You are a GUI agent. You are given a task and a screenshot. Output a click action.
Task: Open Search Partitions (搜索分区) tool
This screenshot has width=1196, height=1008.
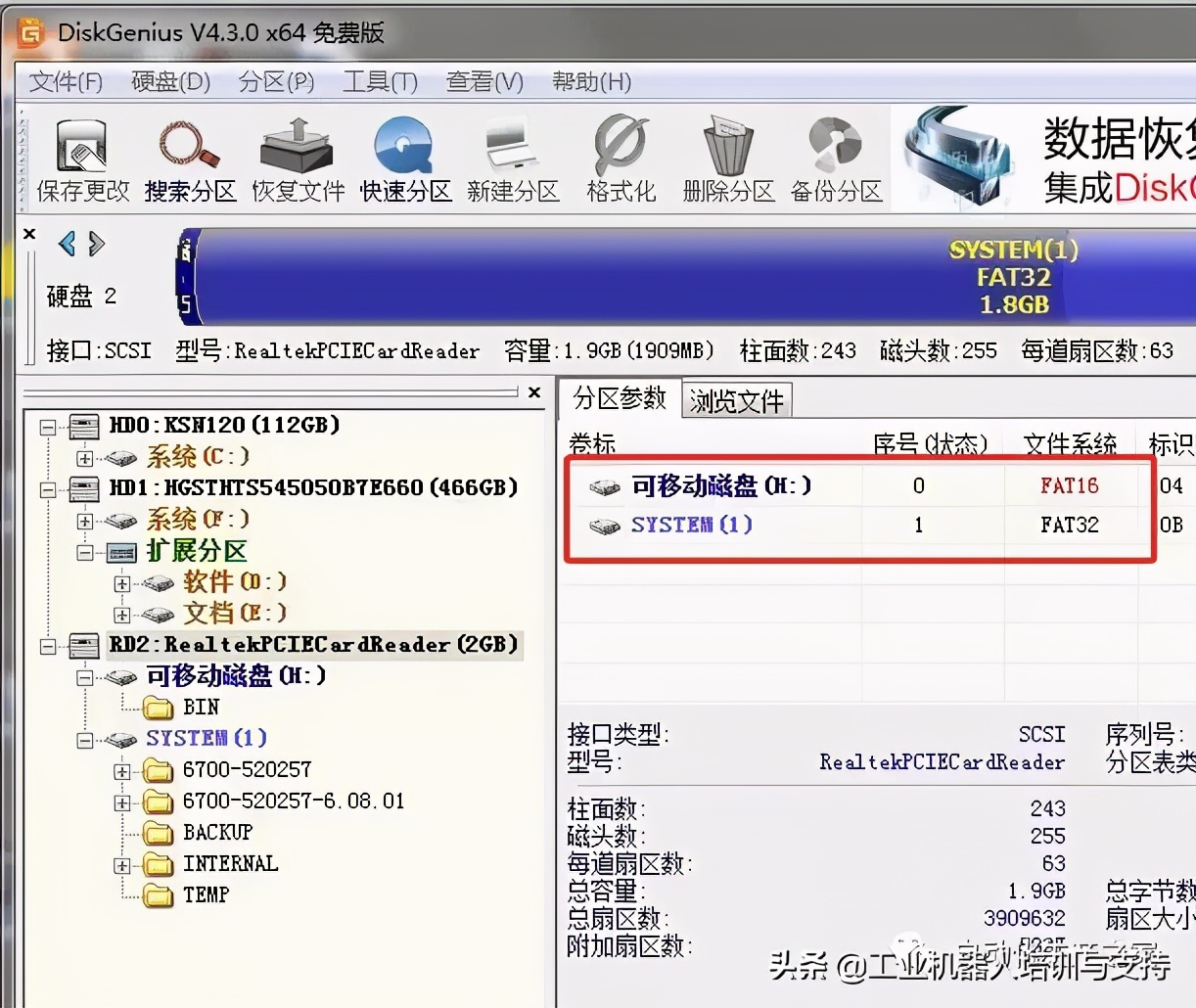[190, 160]
